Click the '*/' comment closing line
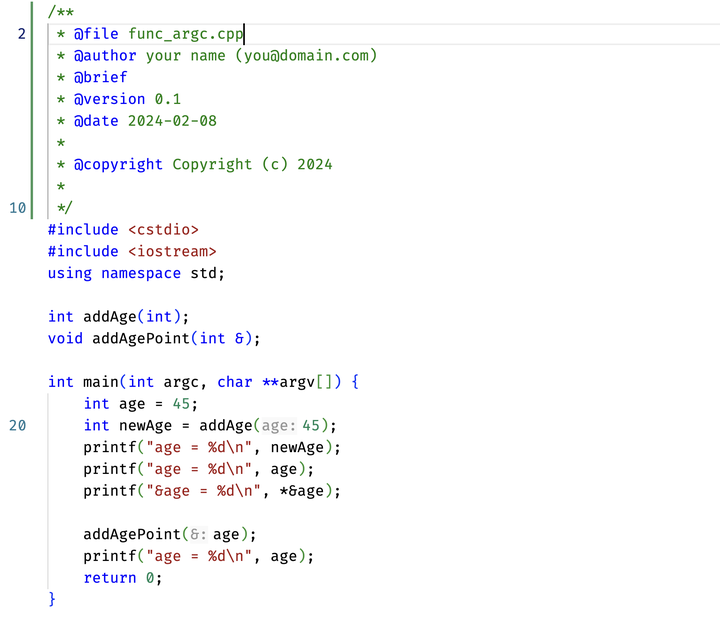 coord(65,208)
